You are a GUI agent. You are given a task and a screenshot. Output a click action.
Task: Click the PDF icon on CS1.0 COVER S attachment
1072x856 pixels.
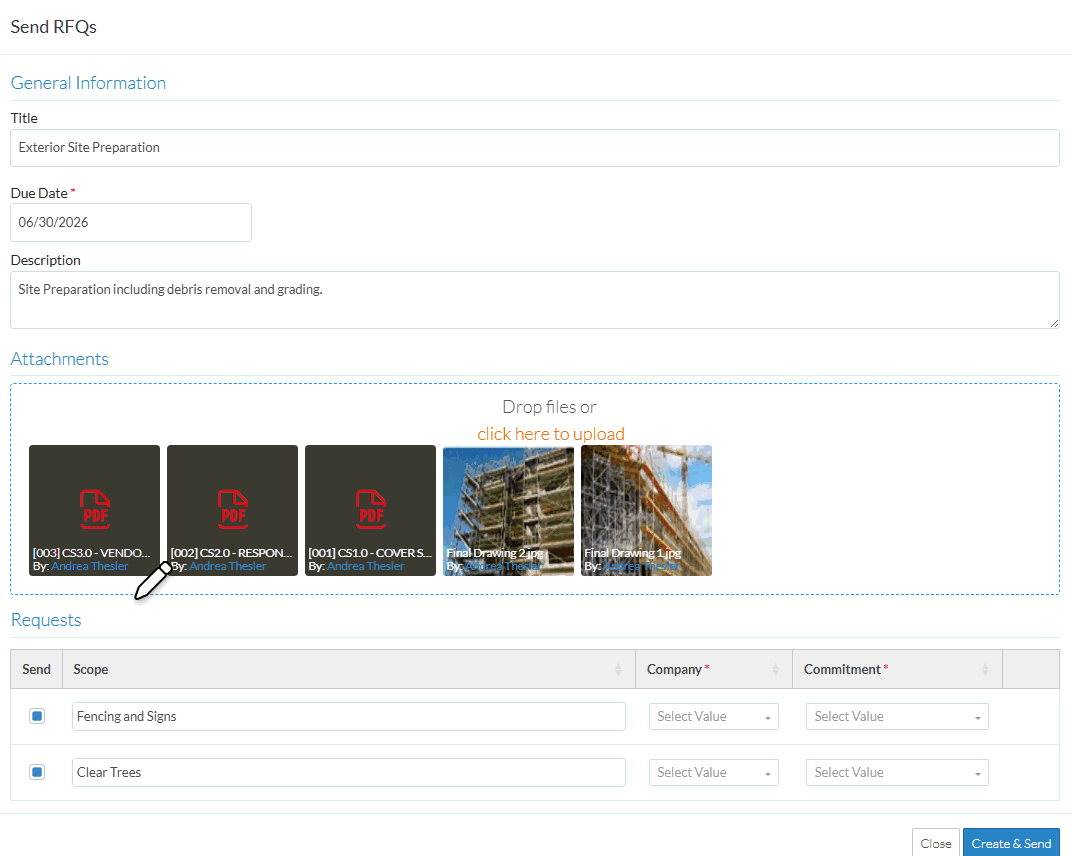click(x=371, y=509)
